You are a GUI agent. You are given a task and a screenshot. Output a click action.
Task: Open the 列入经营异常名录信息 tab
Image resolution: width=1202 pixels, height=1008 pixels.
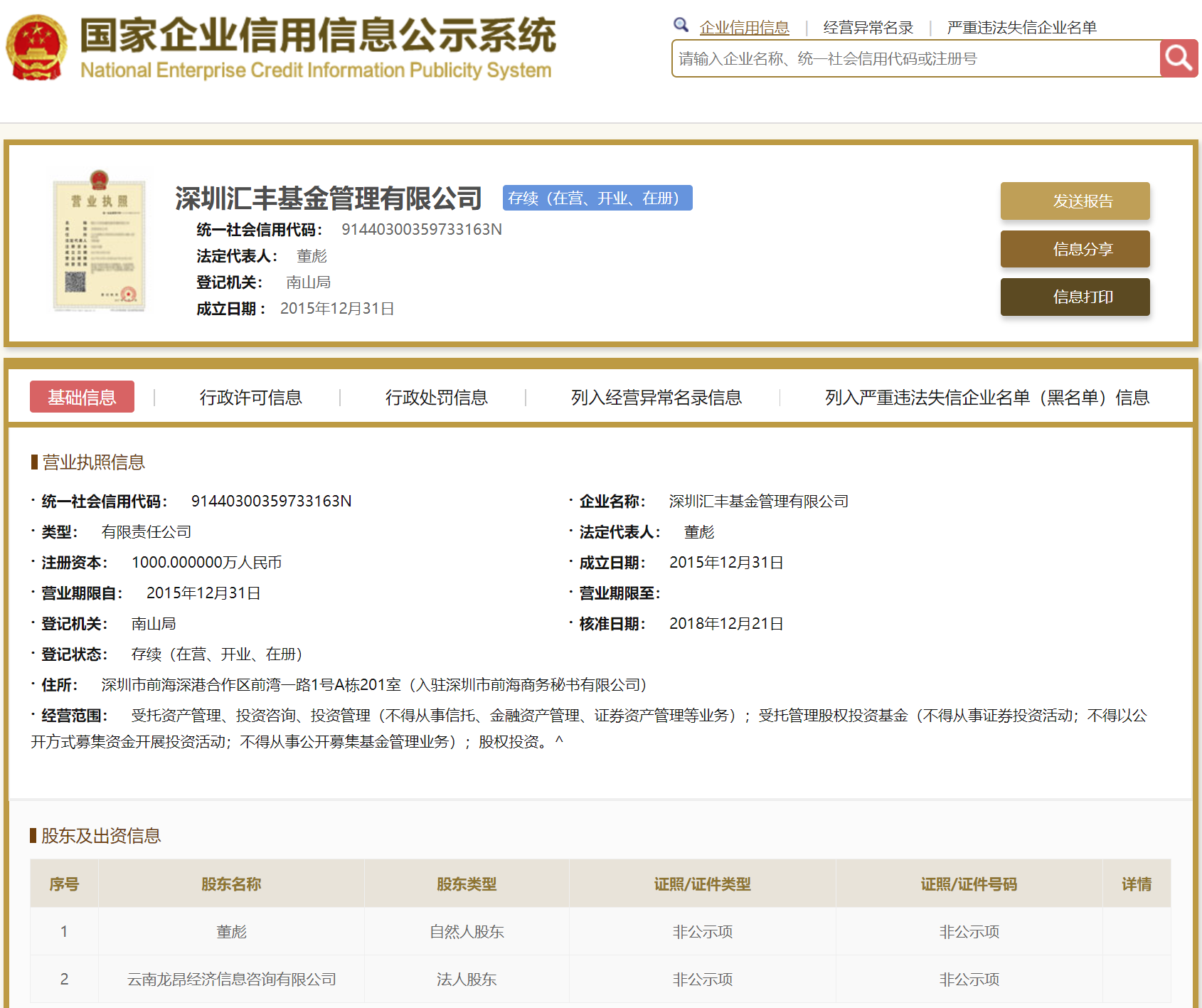pos(656,397)
